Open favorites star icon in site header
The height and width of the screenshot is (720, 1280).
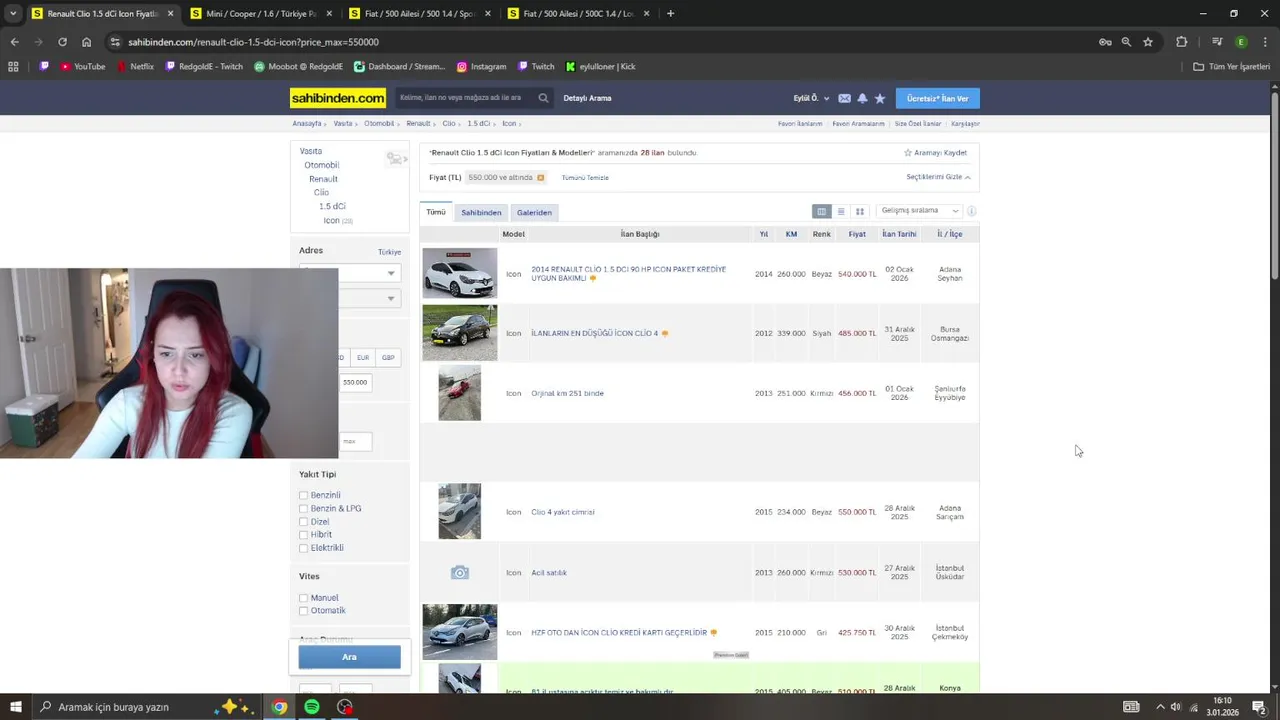click(x=880, y=98)
